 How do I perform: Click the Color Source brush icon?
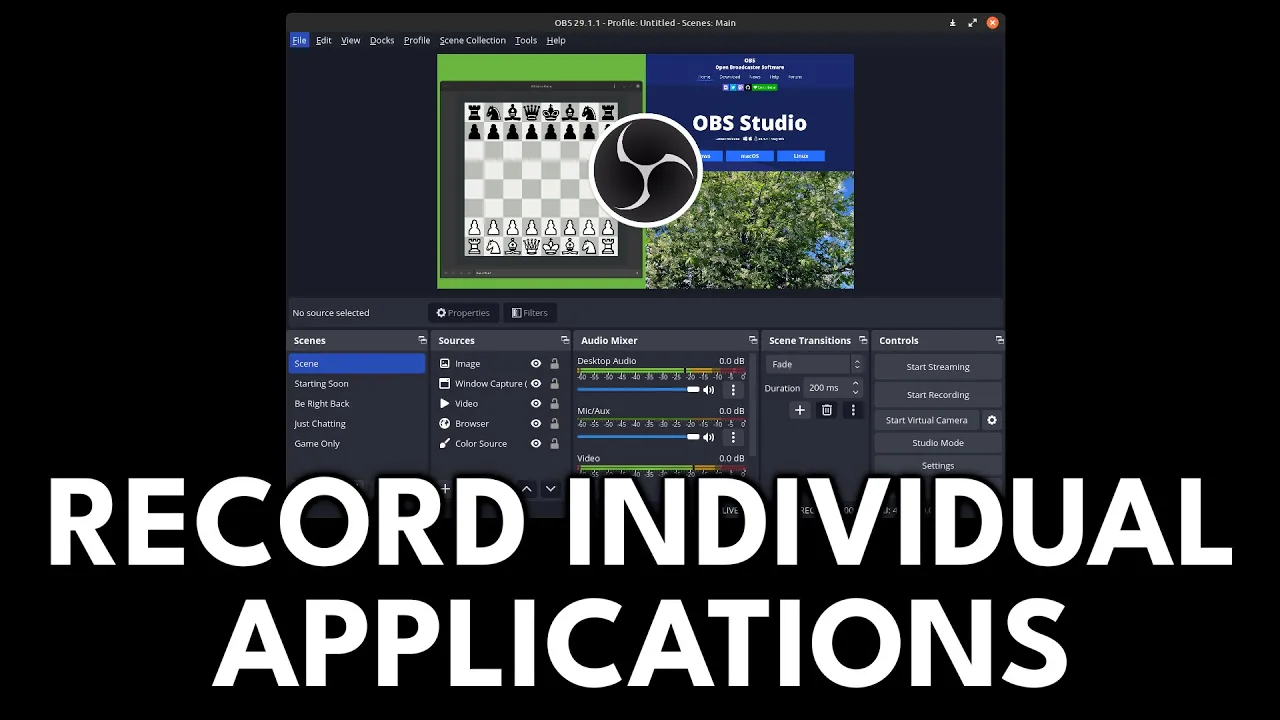pyautogui.click(x=445, y=444)
